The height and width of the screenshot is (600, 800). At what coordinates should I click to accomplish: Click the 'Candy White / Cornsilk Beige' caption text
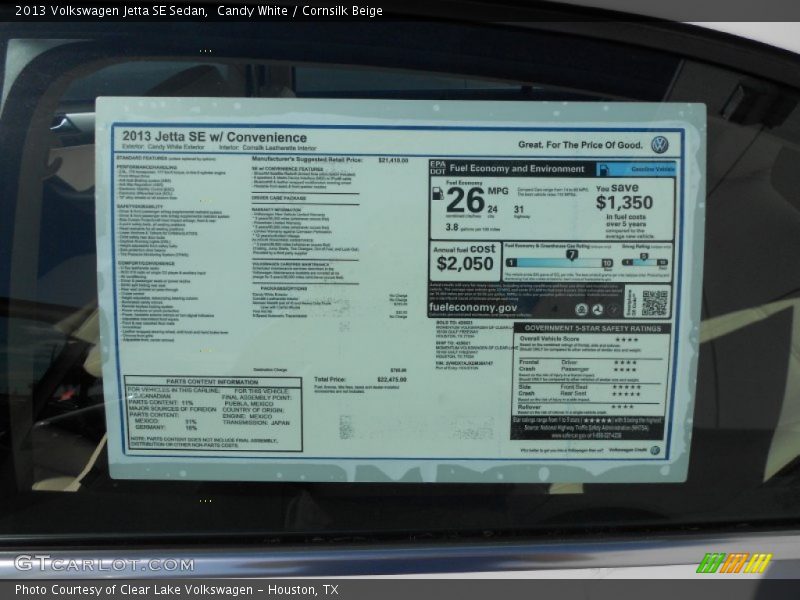coord(299,11)
